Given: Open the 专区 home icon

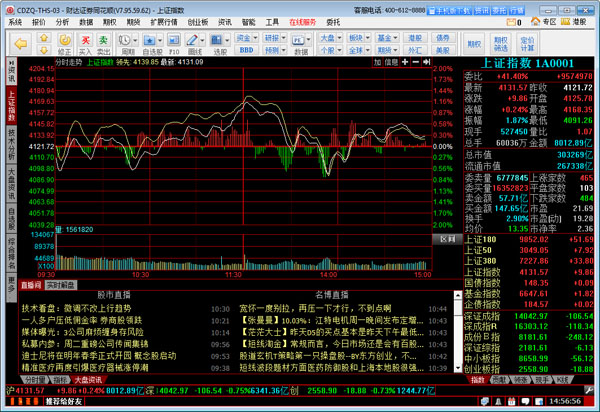Looking at the screenshot, I should pyautogui.click(x=535, y=21).
